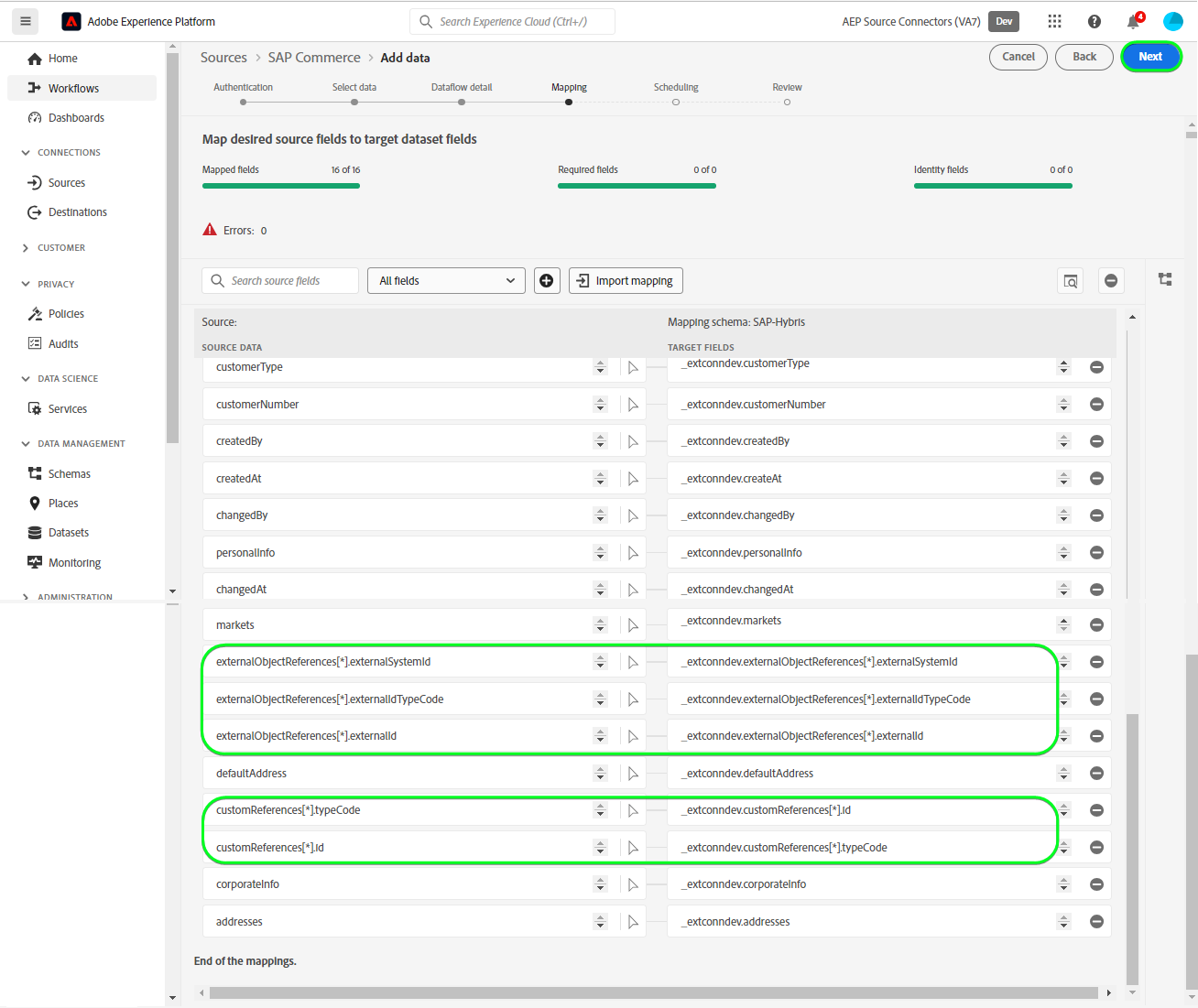Remove the personalInfo mapping row
The image size is (1198, 1008).
[x=1096, y=553]
